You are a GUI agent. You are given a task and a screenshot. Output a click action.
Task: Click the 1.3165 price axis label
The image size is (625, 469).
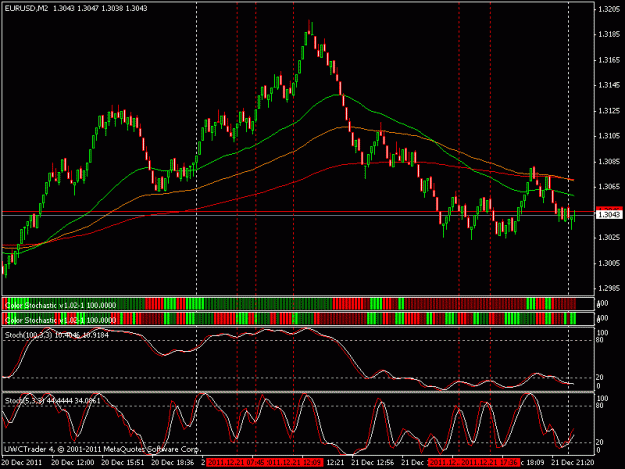pos(609,60)
